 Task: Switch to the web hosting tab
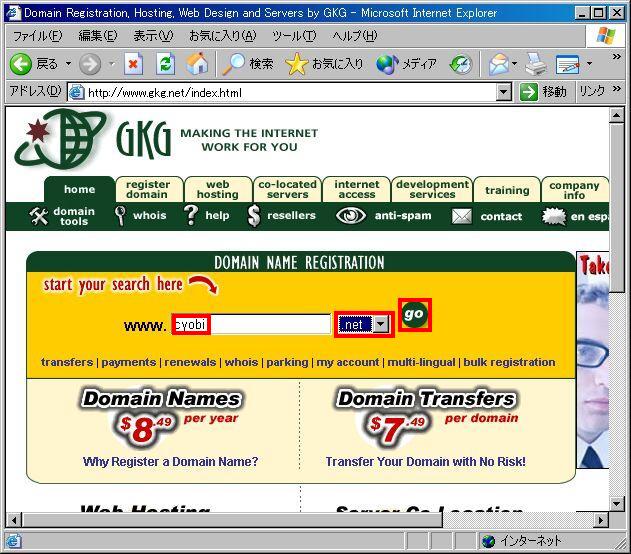tap(217, 189)
